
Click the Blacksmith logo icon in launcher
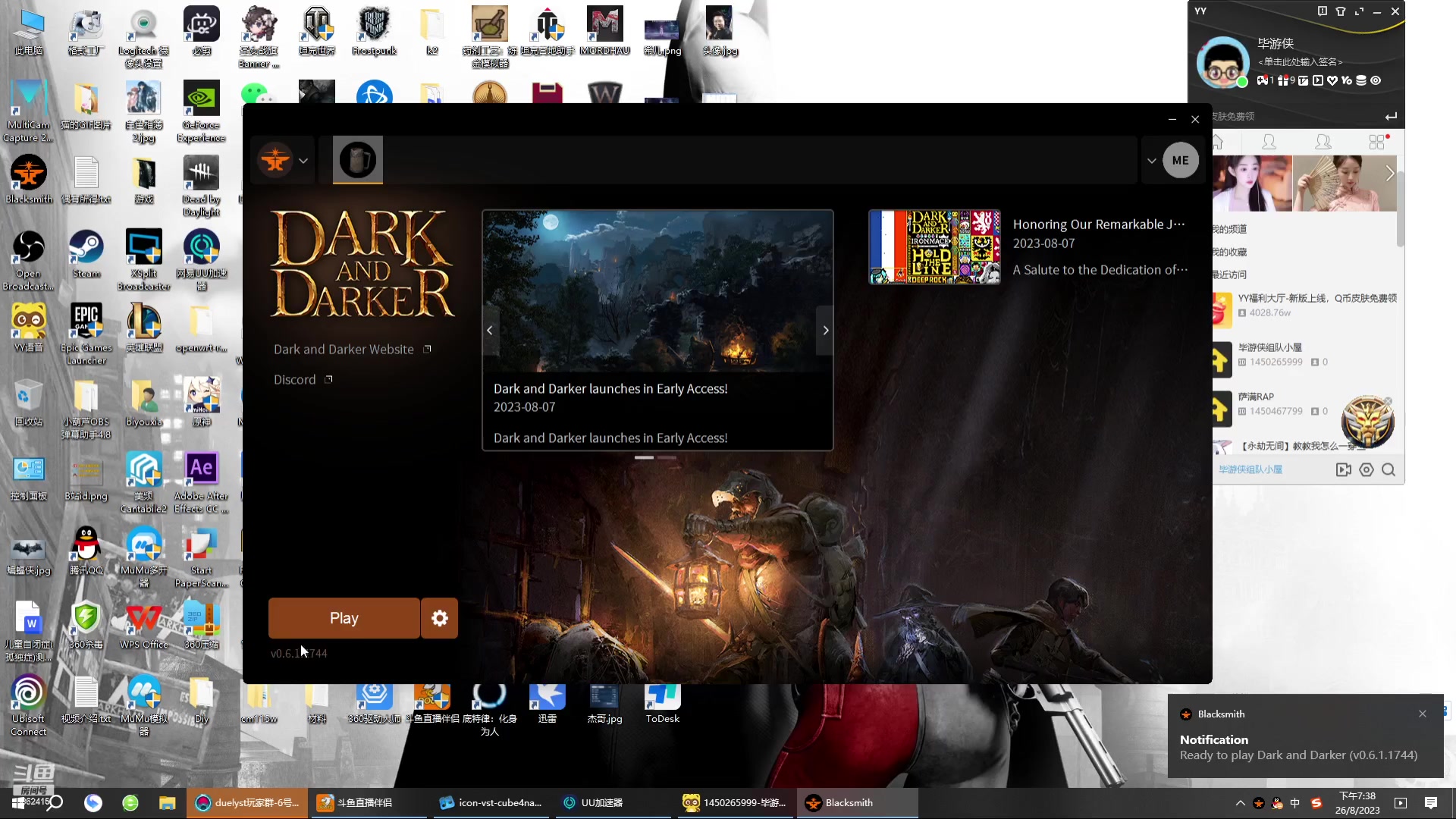pos(275,160)
